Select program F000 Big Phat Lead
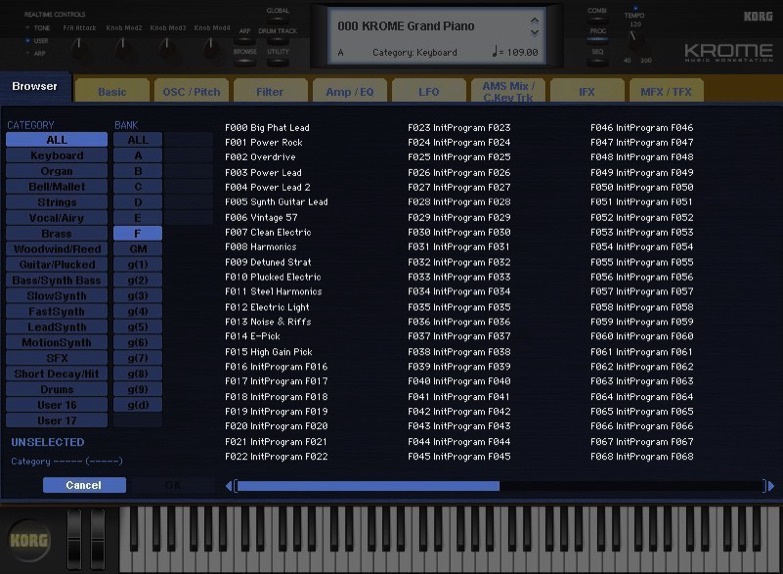Screen dimensions: 783x574 point(267,128)
